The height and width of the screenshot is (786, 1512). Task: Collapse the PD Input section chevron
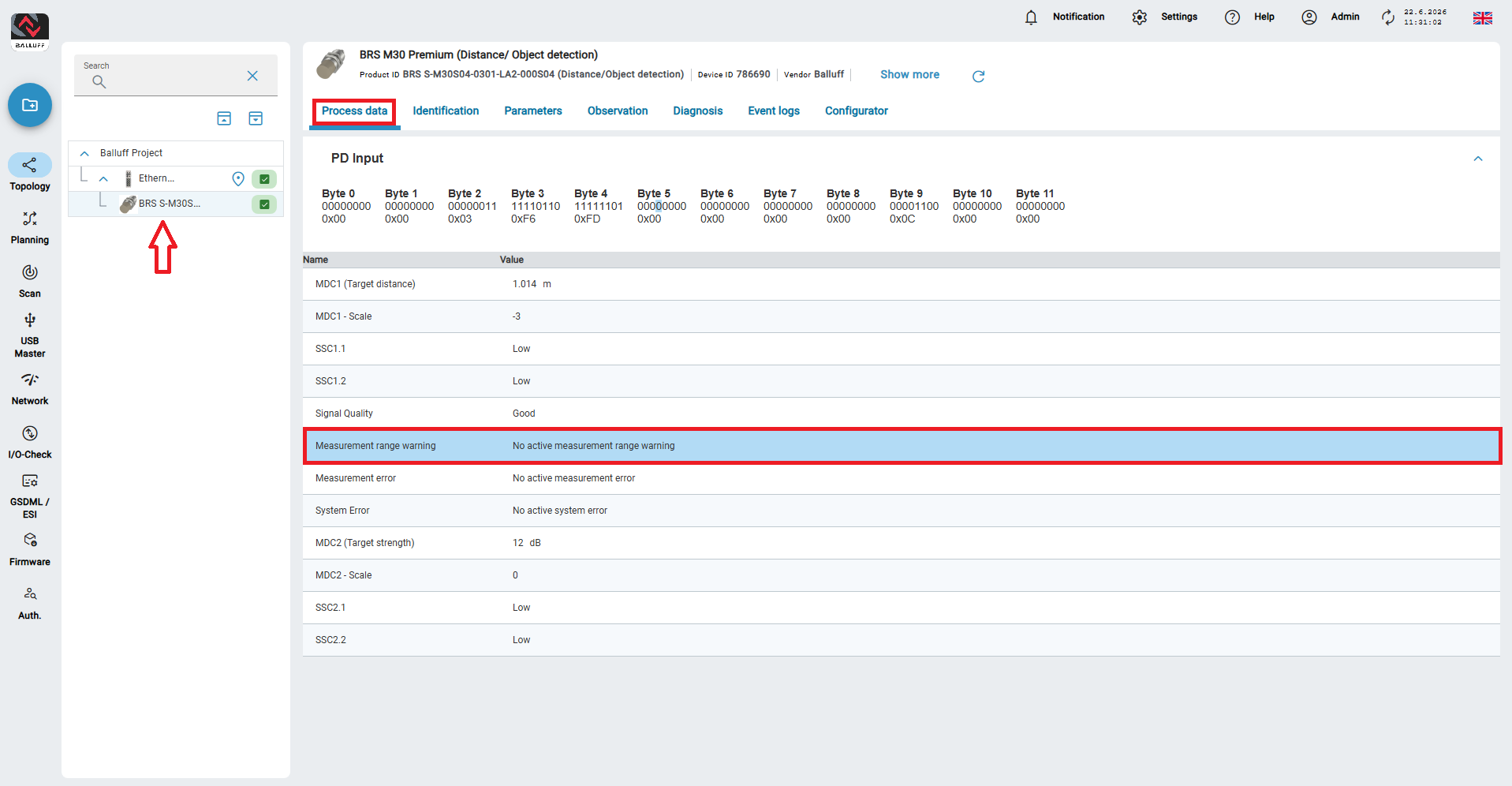1477,159
